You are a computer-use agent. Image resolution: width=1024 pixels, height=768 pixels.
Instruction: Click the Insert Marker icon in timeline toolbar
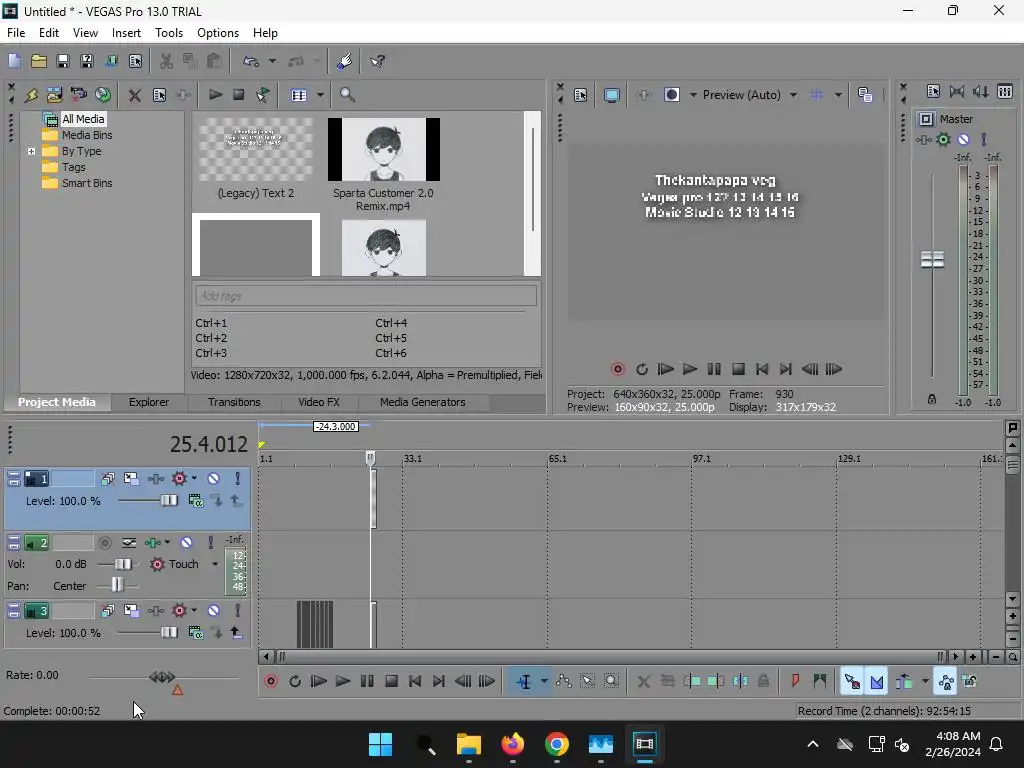(x=795, y=681)
